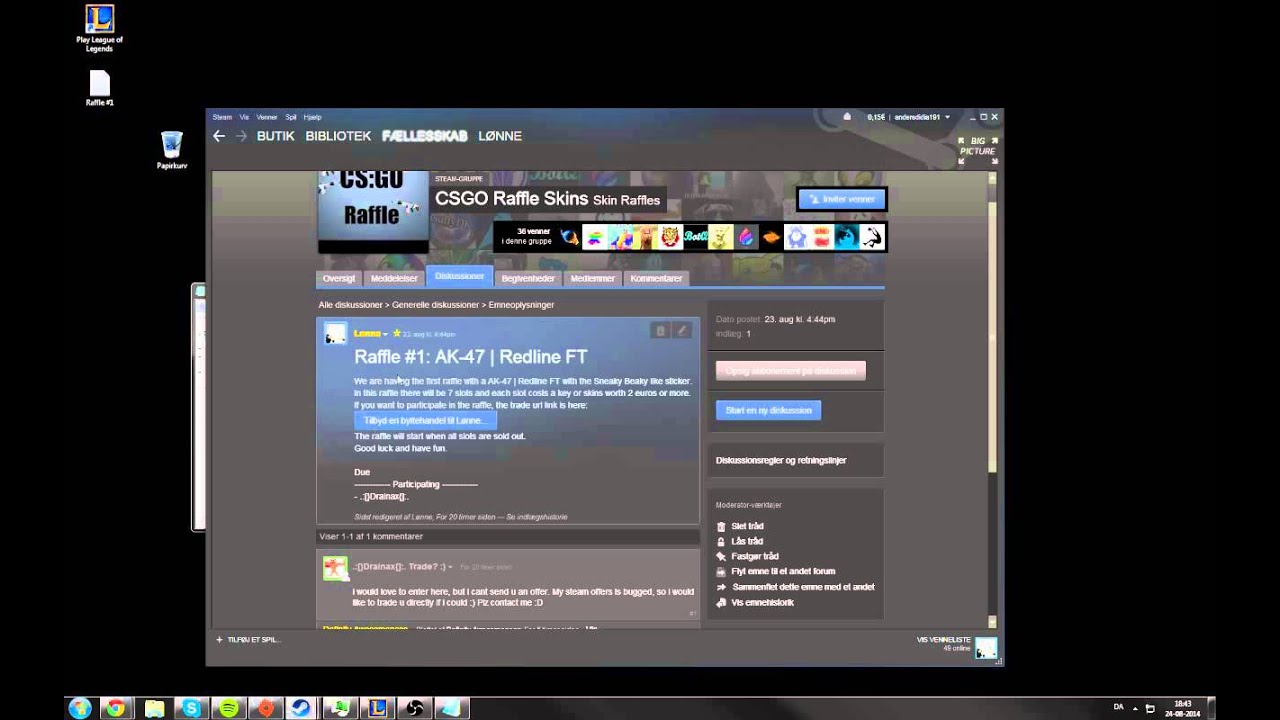1280x720 pixels.
Task: Open the Play League of Legends desktop shortcut
Action: [99, 28]
